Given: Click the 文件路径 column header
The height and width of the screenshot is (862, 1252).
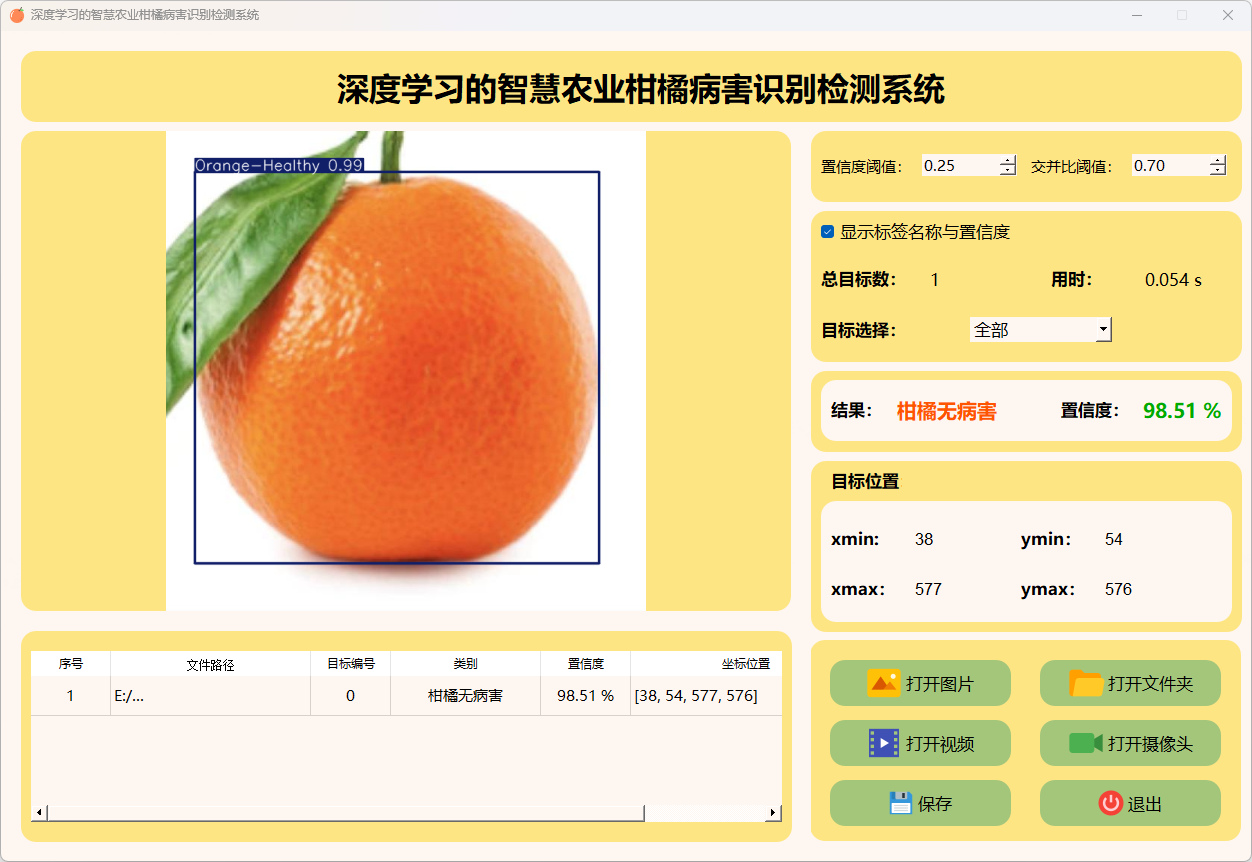Looking at the screenshot, I should coord(210,664).
